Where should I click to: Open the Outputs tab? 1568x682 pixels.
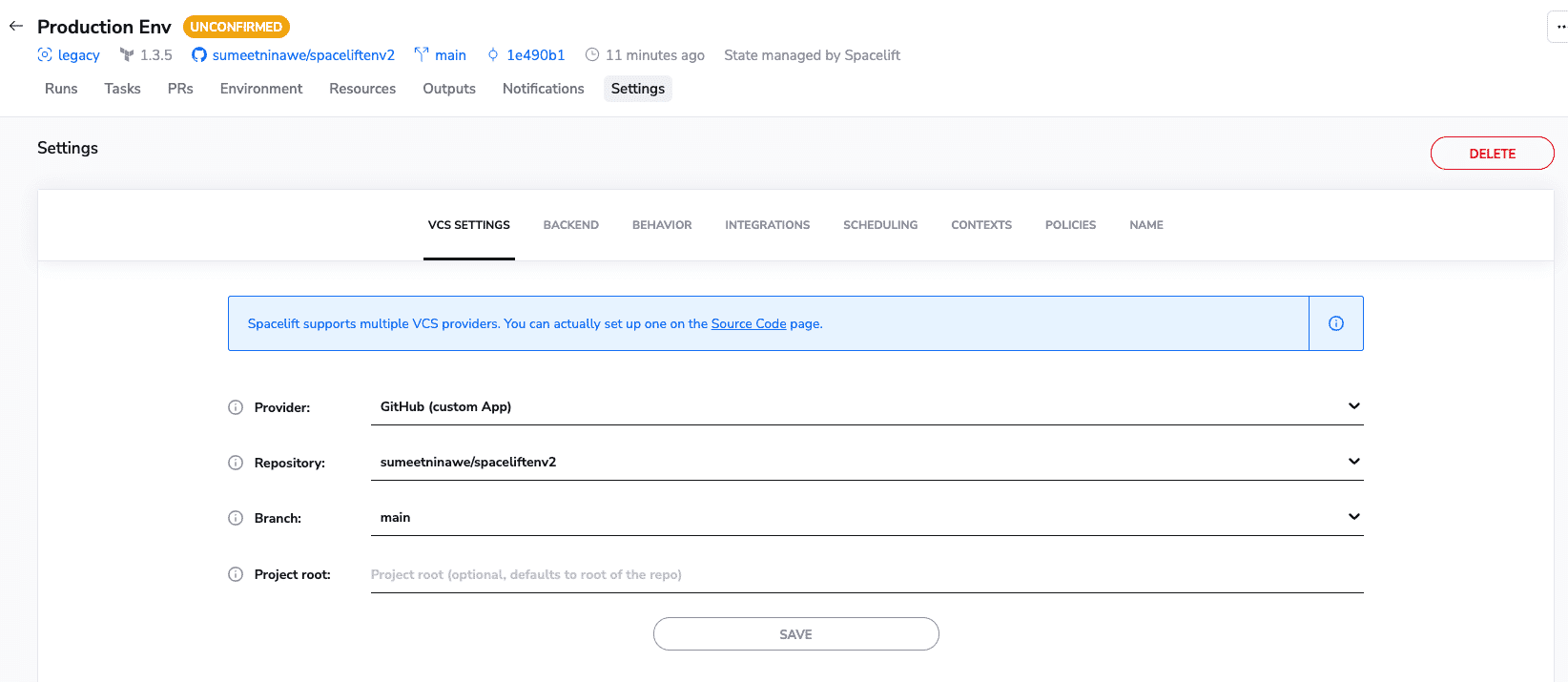(449, 89)
